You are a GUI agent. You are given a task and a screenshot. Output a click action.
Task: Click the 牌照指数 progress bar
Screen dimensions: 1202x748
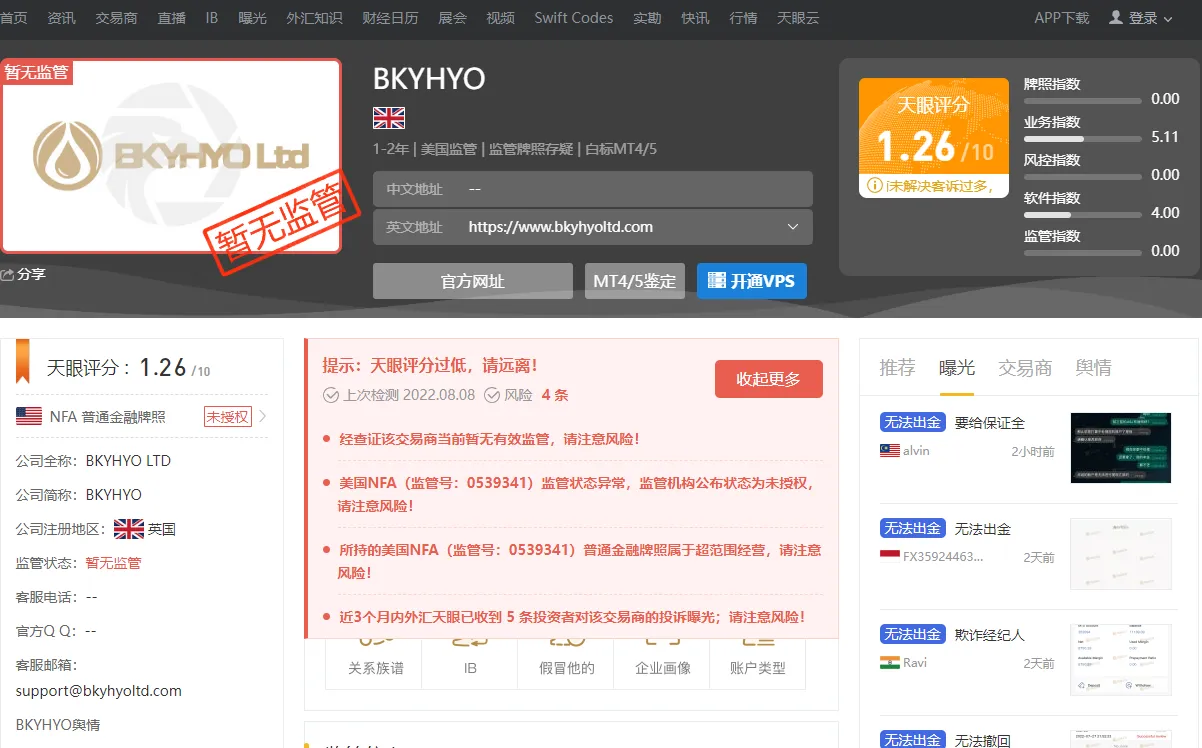(x=1082, y=101)
